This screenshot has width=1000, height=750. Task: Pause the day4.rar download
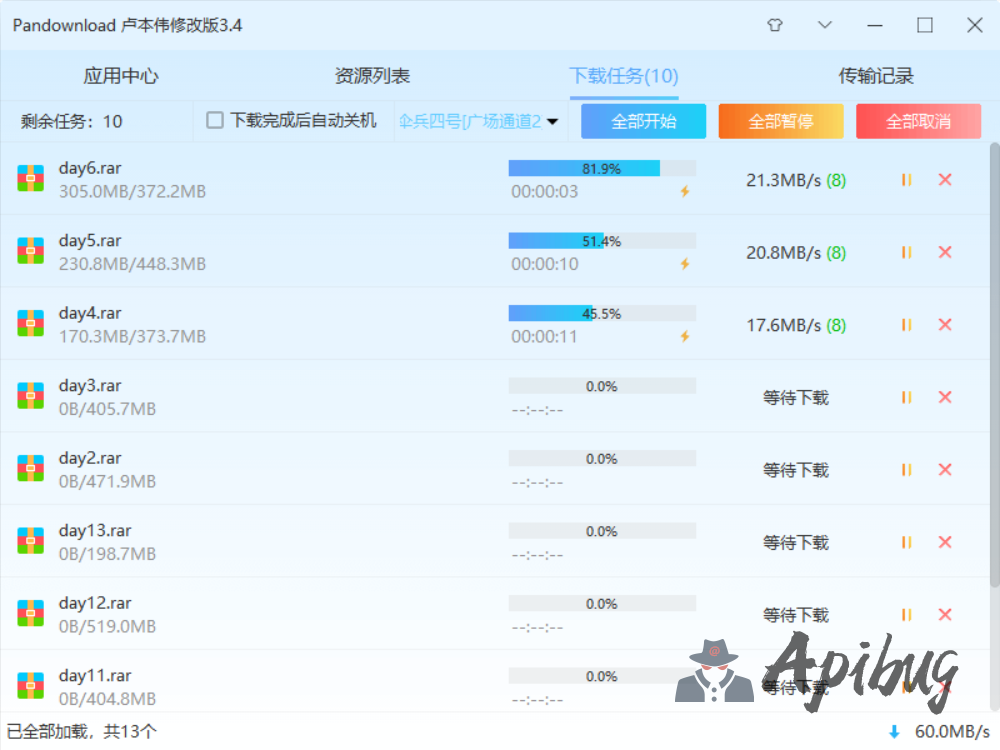[906, 325]
